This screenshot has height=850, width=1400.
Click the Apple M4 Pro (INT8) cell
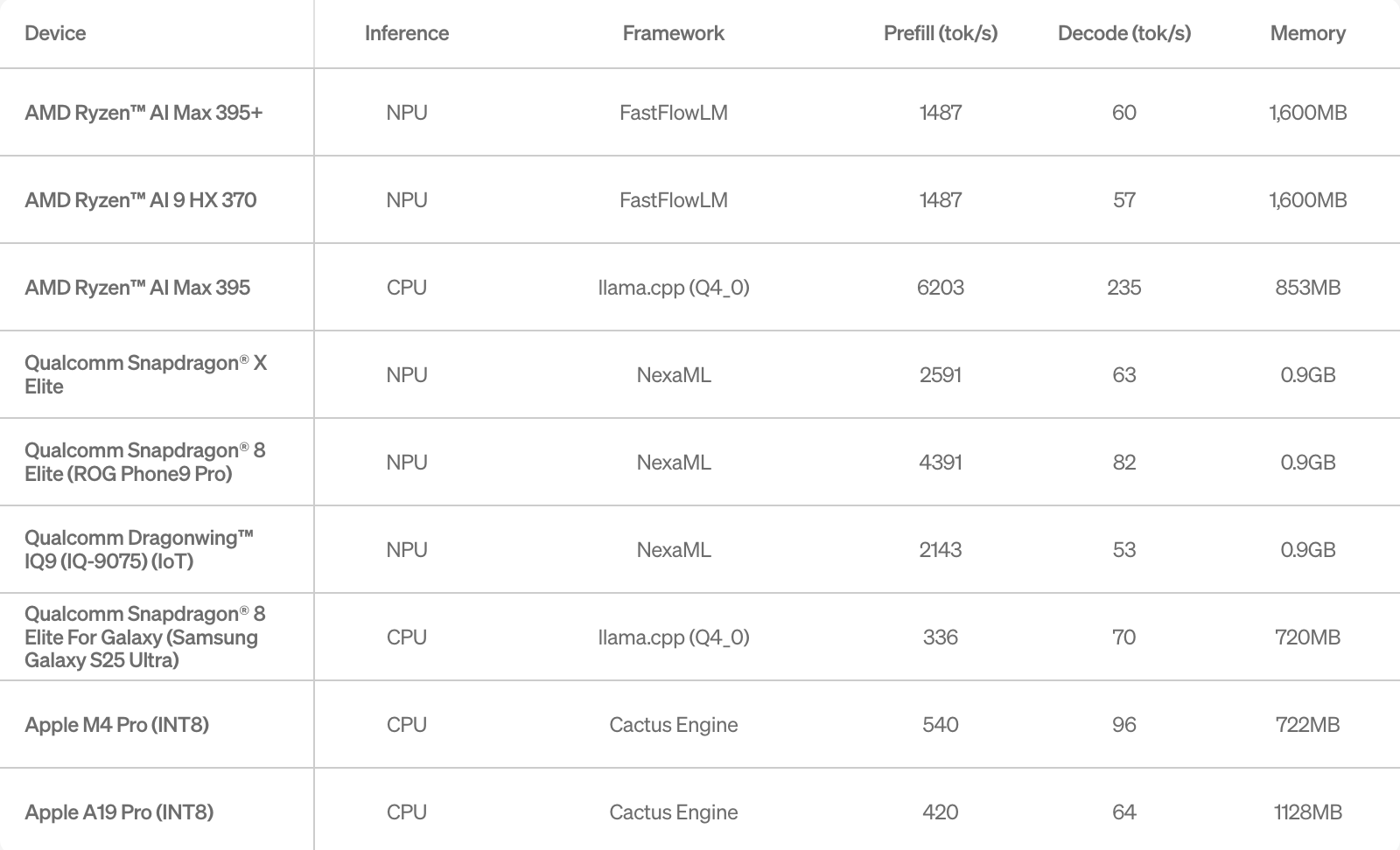click(116, 725)
